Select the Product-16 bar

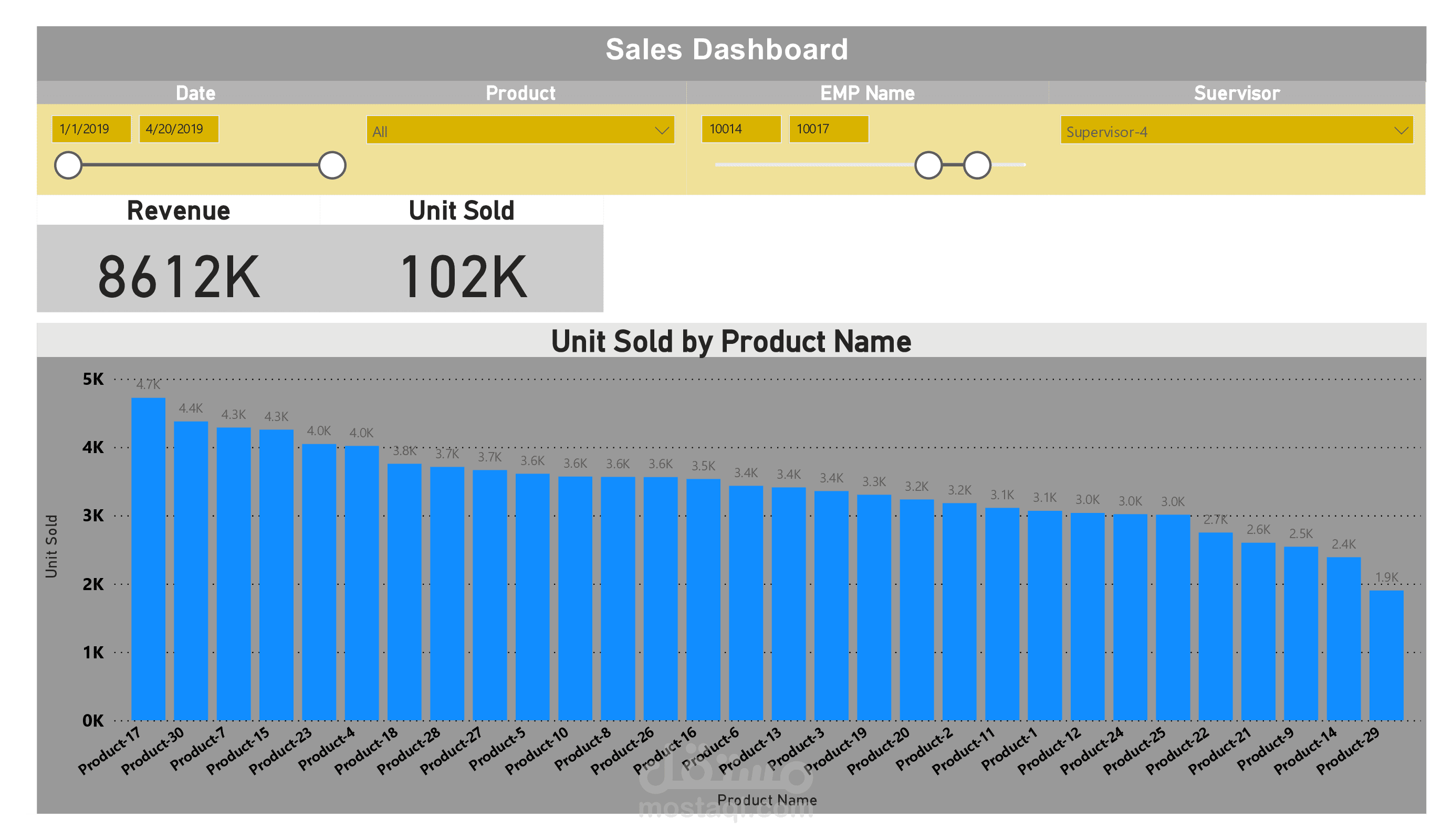703,600
